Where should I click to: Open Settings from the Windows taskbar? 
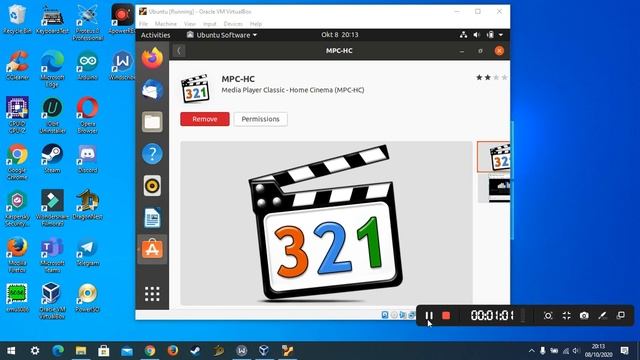(35, 351)
